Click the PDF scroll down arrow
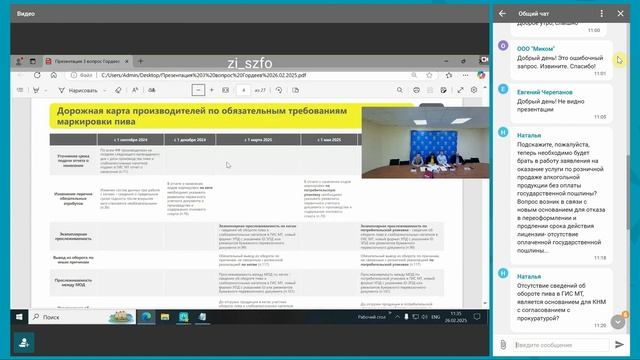 pos(485,303)
